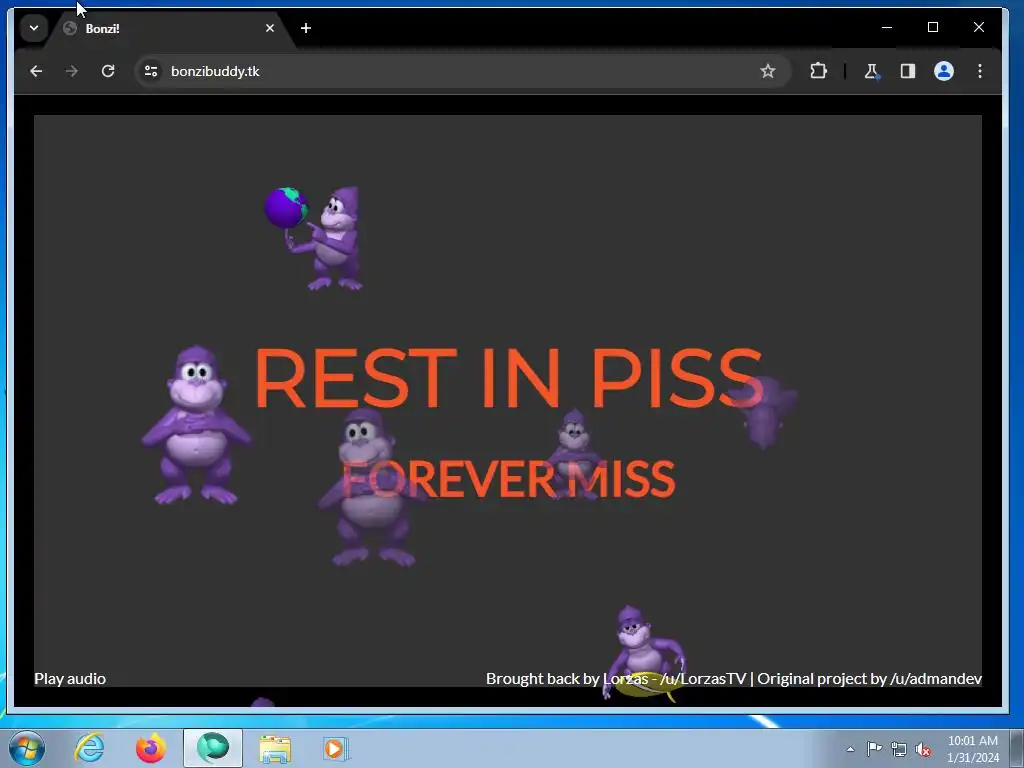Click the Bonzi holding the globe

pyautogui.click(x=315, y=239)
